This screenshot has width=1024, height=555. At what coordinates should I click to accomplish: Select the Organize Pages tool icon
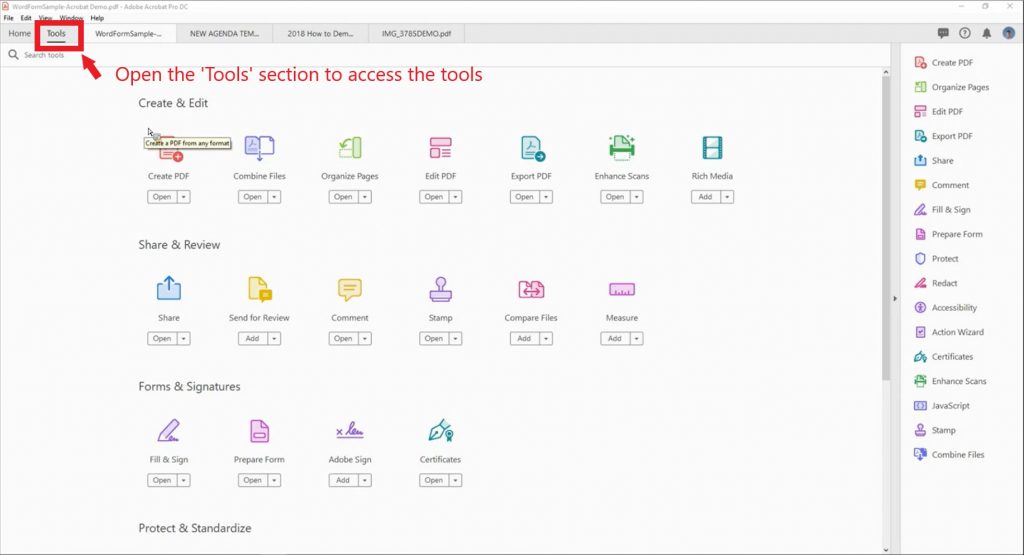pos(350,148)
